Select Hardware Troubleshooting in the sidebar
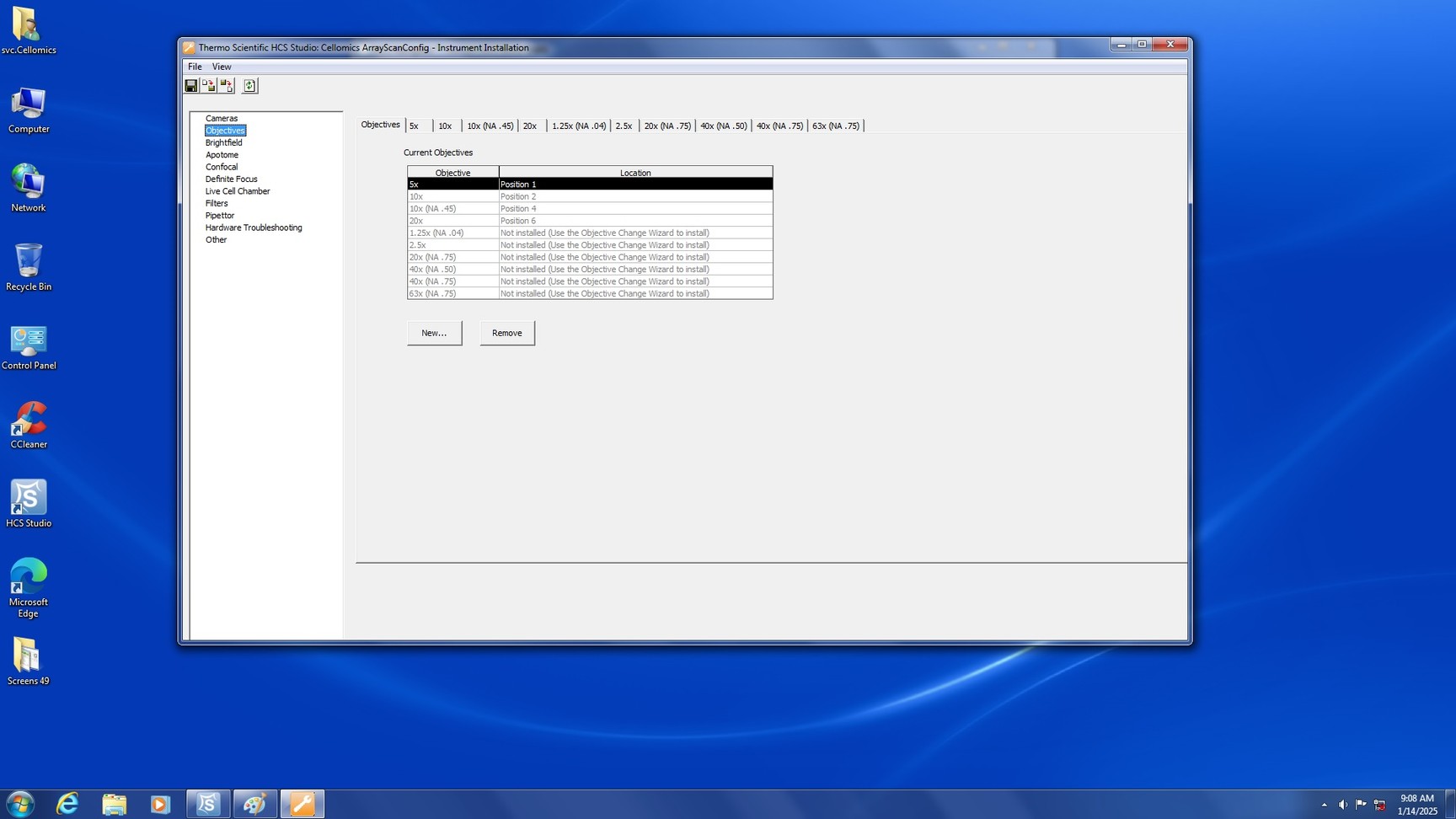 pos(254,227)
